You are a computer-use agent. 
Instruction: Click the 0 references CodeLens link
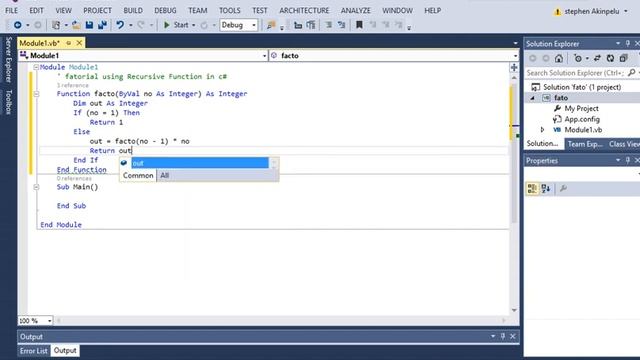(74, 178)
